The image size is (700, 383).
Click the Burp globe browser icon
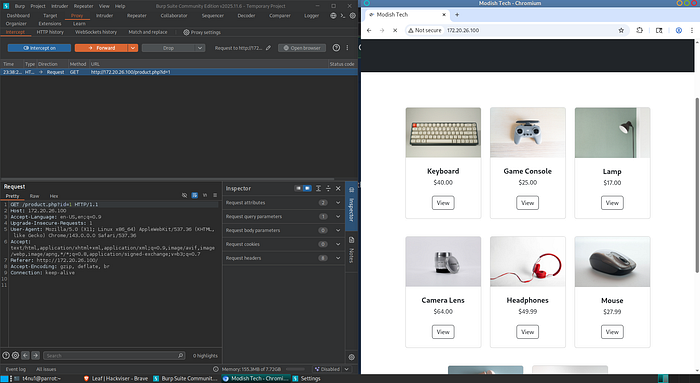click(333, 16)
